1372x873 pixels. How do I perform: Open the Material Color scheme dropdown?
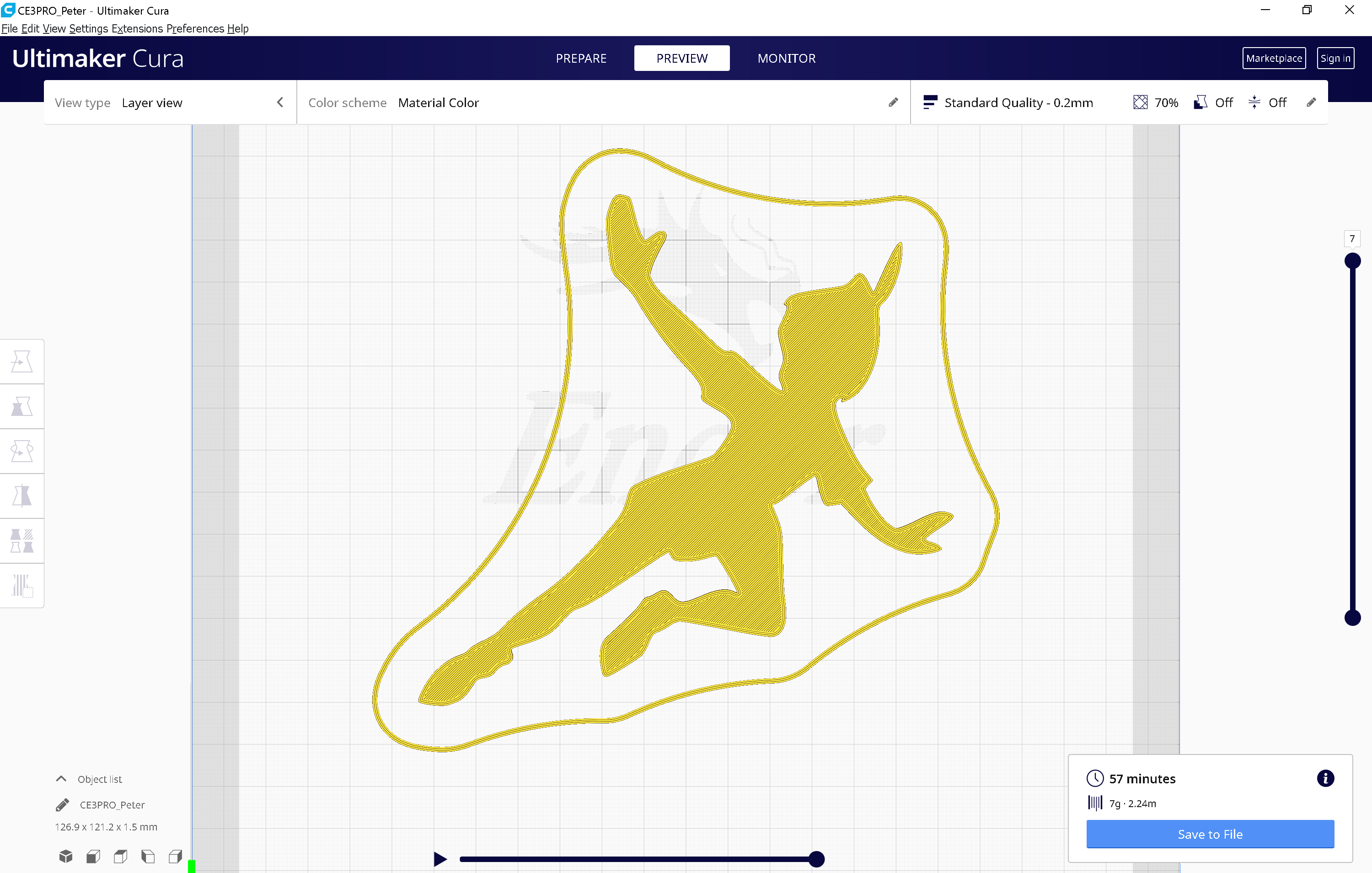coord(439,102)
